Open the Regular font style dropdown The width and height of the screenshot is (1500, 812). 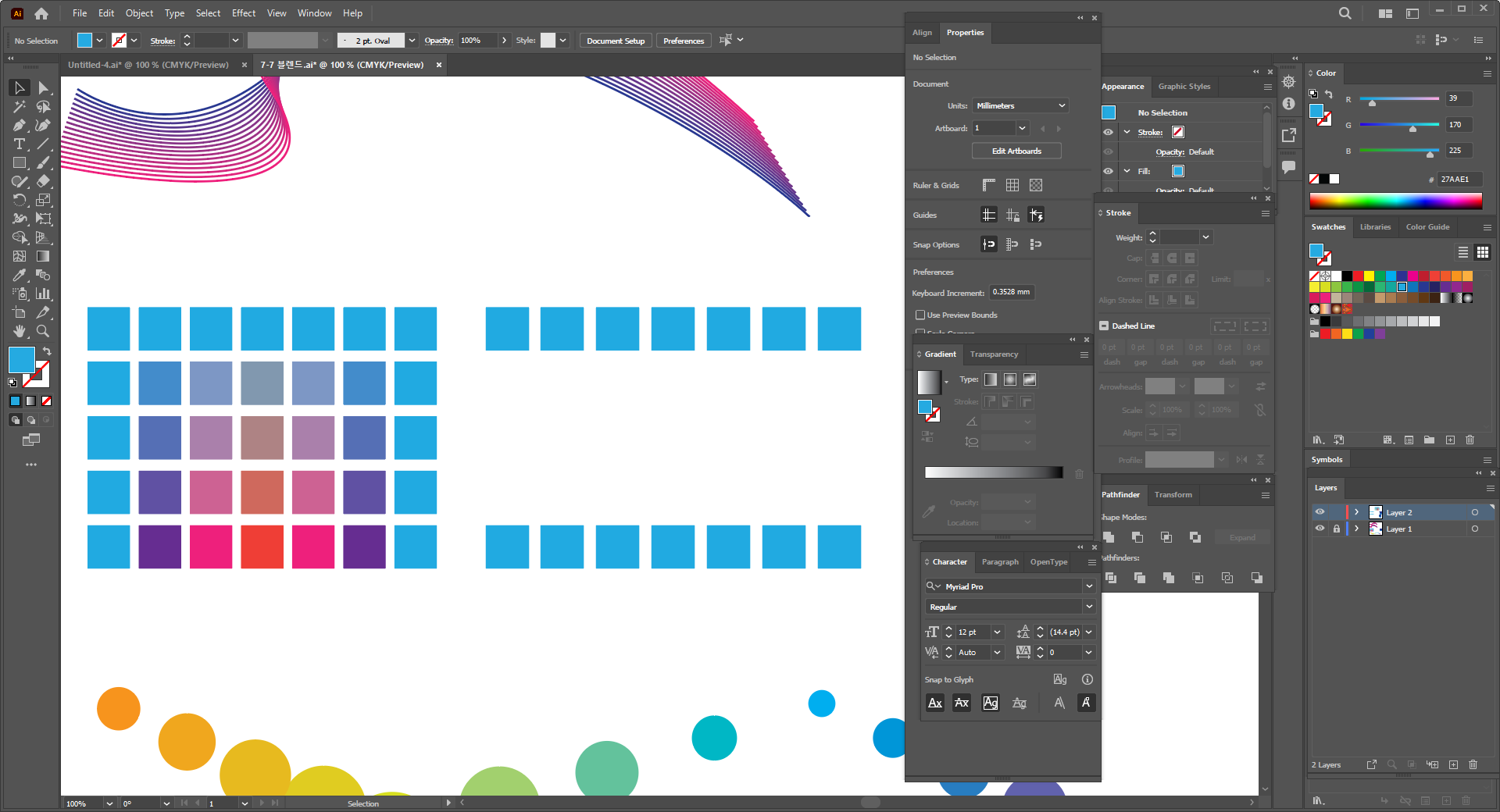coord(1089,607)
